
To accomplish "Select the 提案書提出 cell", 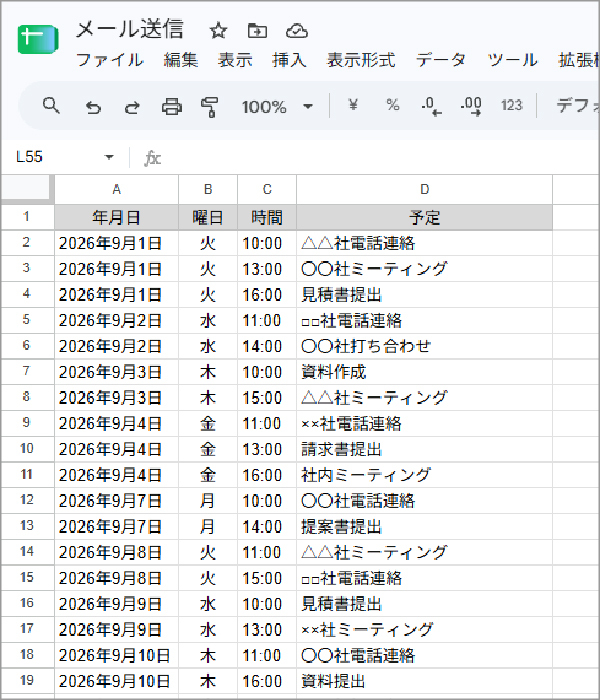I will tap(425, 526).
